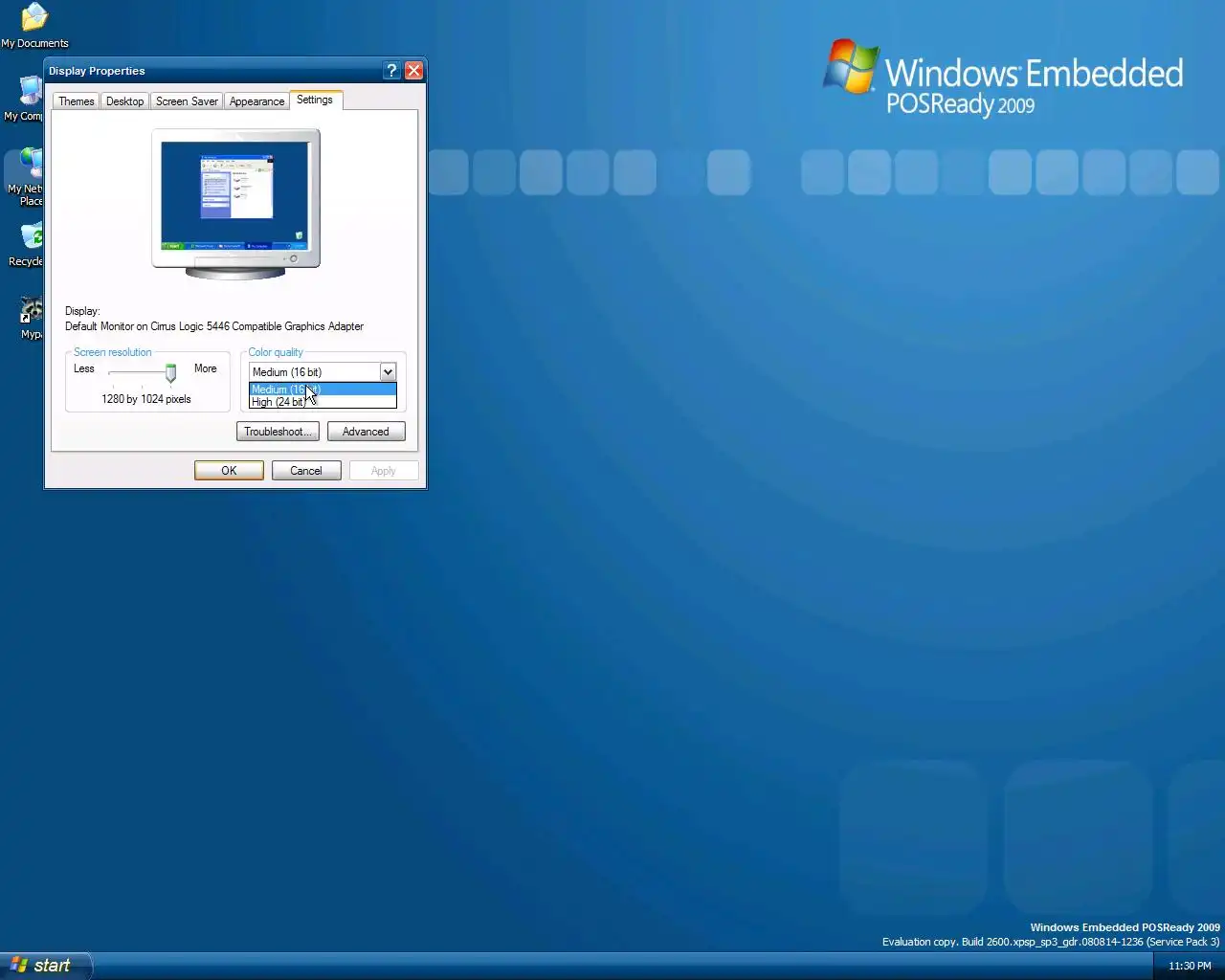1225x980 pixels.
Task: Select the raccoon shortcut desktop icon
Action: click(x=31, y=319)
